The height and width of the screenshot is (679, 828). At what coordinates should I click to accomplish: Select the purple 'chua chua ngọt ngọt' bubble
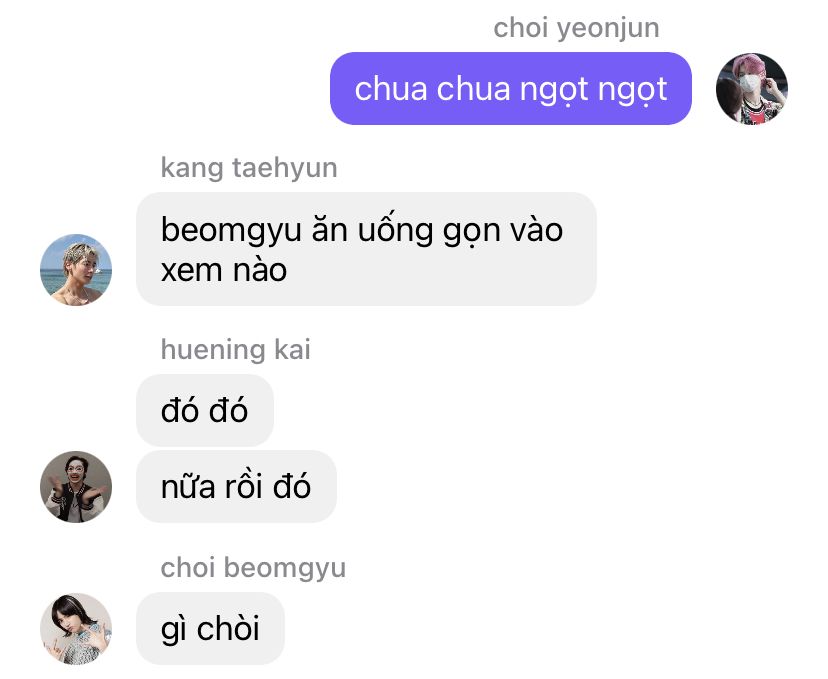[511, 89]
